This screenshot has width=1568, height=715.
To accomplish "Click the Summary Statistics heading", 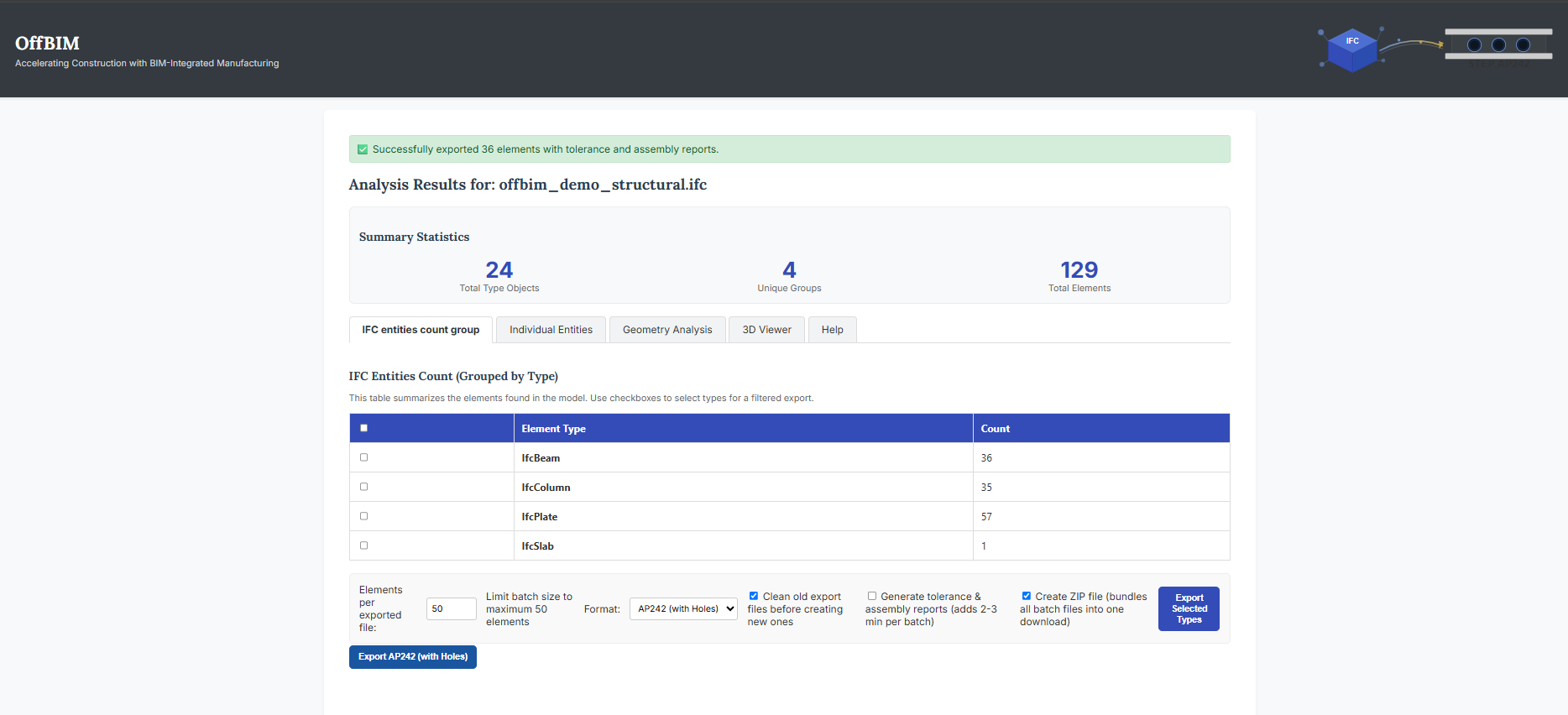I will (414, 237).
